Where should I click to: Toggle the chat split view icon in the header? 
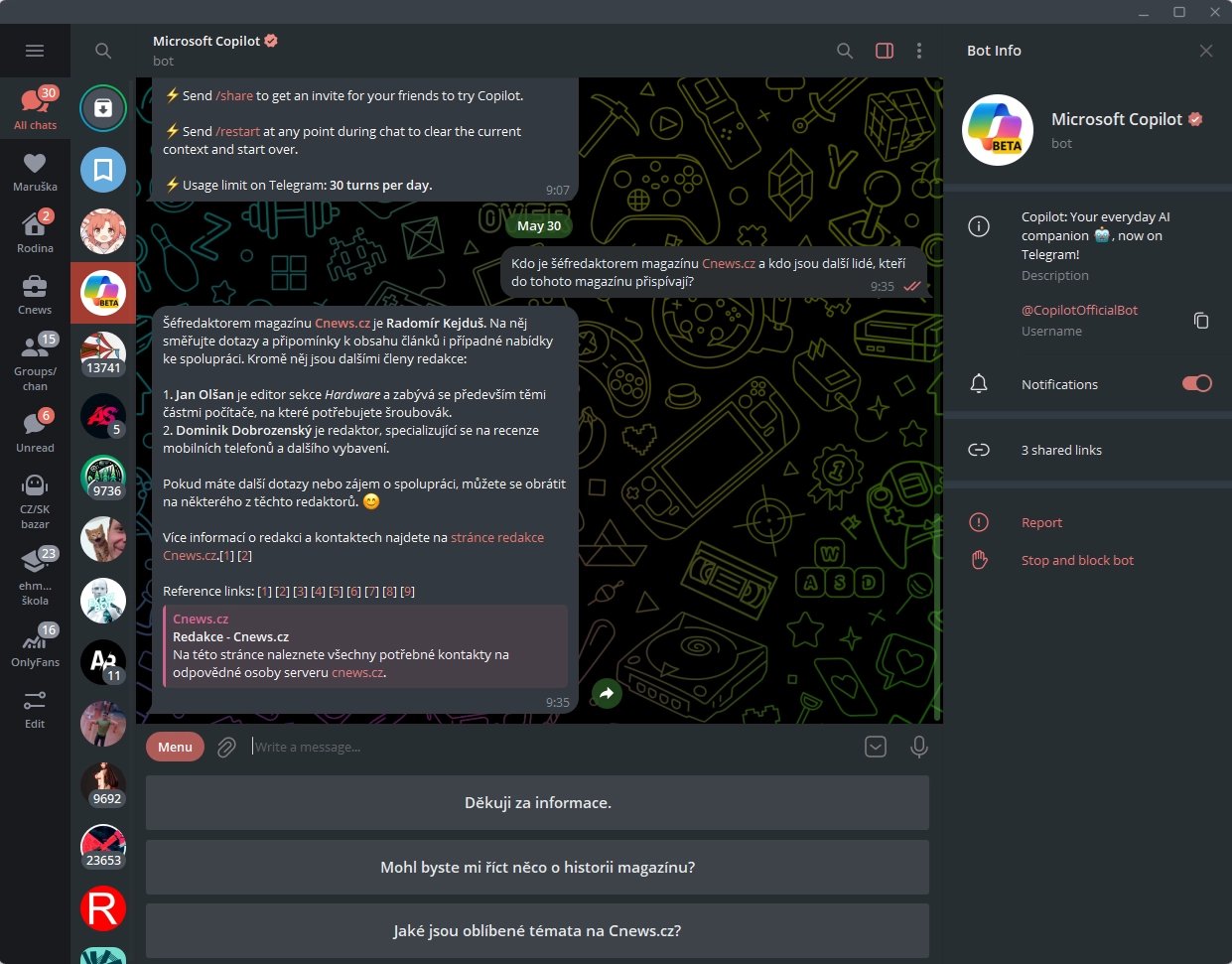click(884, 51)
